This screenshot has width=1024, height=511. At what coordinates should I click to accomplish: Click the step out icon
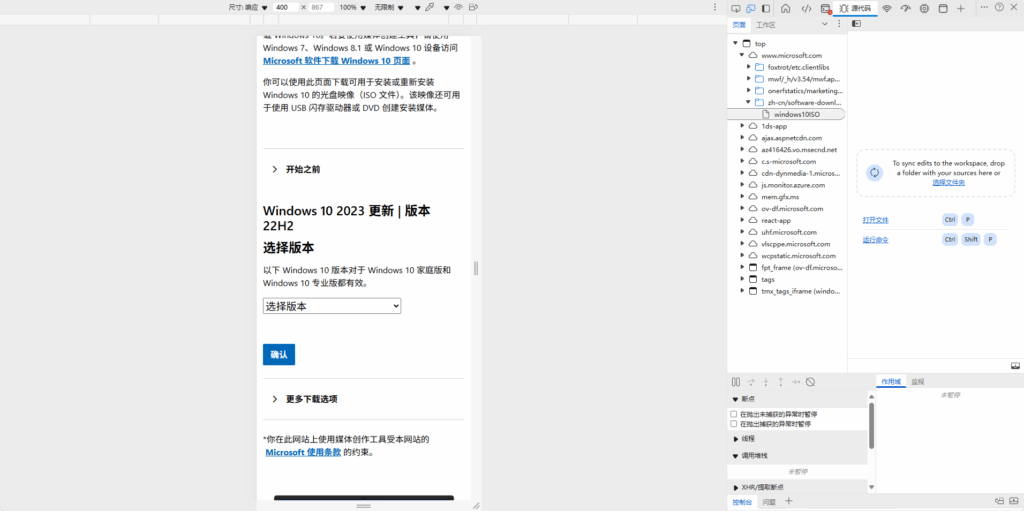[x=780, y=382]
